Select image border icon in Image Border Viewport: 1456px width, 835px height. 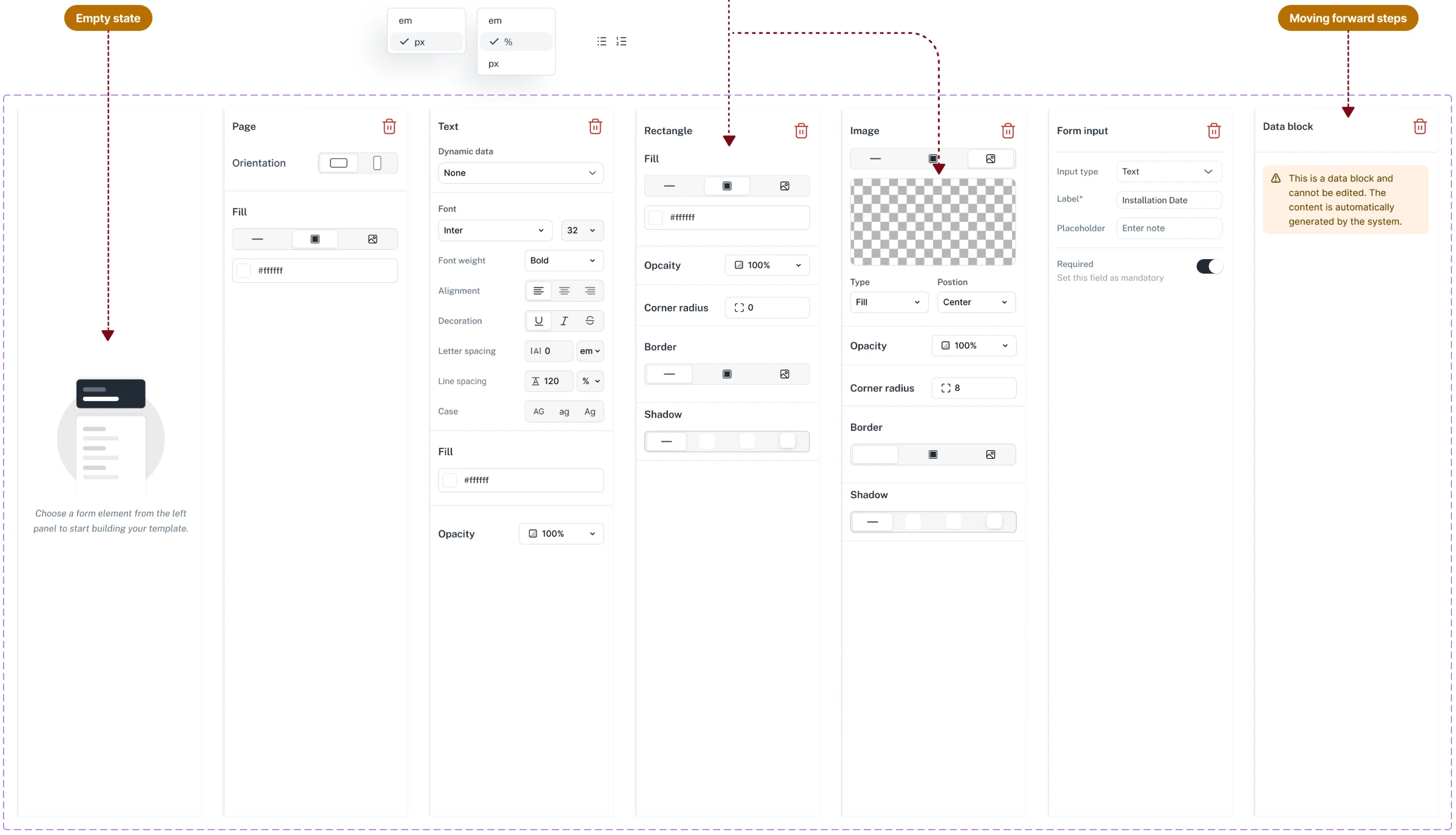tap(991, 455)
